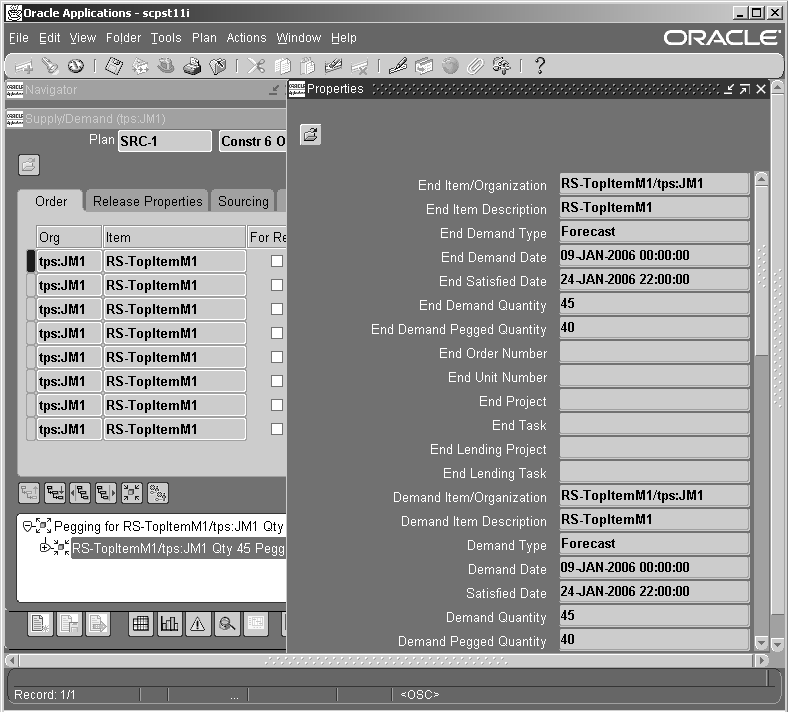This screenshot has width=788, height=712.
Task: Click the New Record toolbar icon
Action: click(x=24, y=66)
